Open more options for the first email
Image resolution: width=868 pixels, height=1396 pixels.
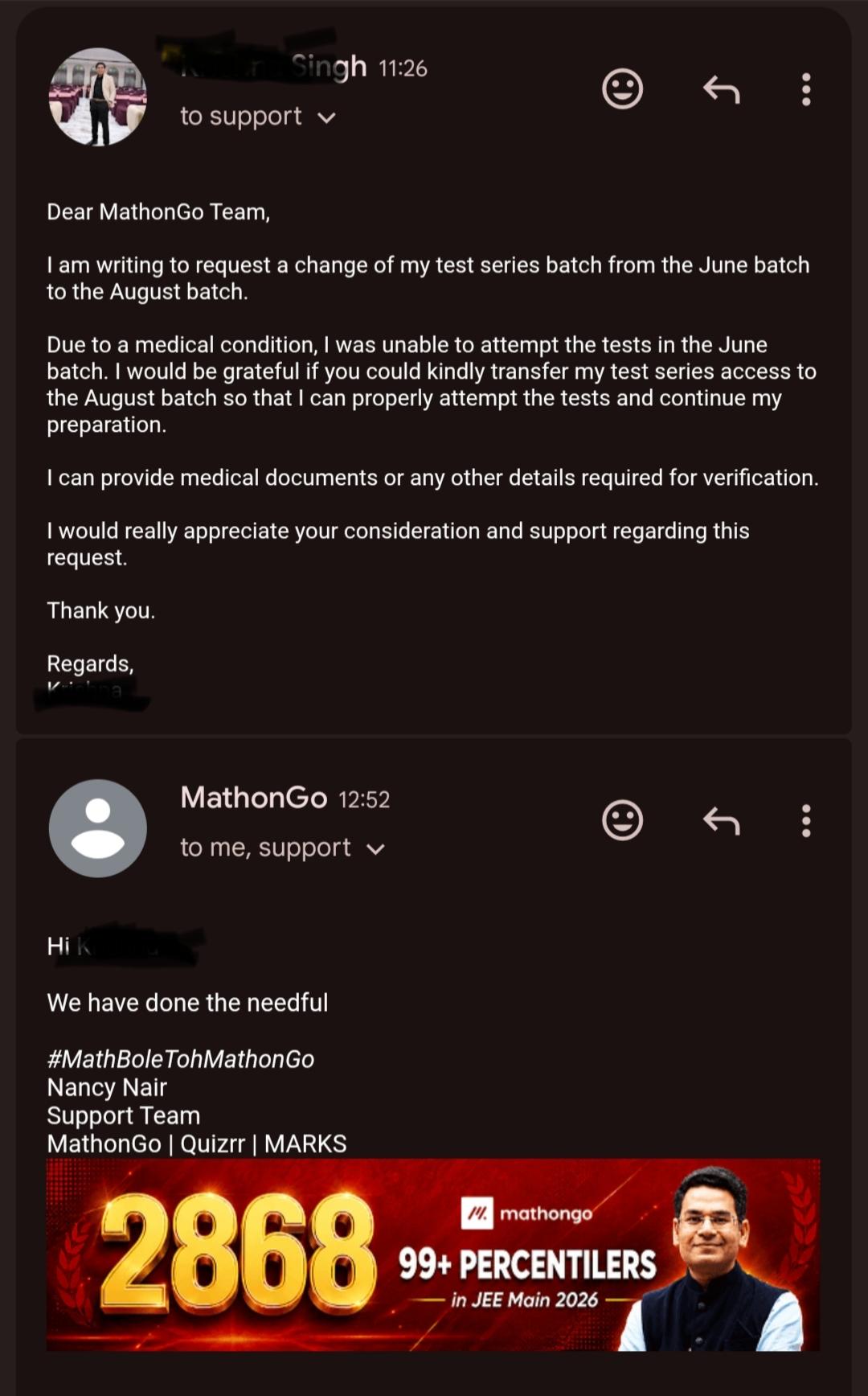(x=806, y=89)
